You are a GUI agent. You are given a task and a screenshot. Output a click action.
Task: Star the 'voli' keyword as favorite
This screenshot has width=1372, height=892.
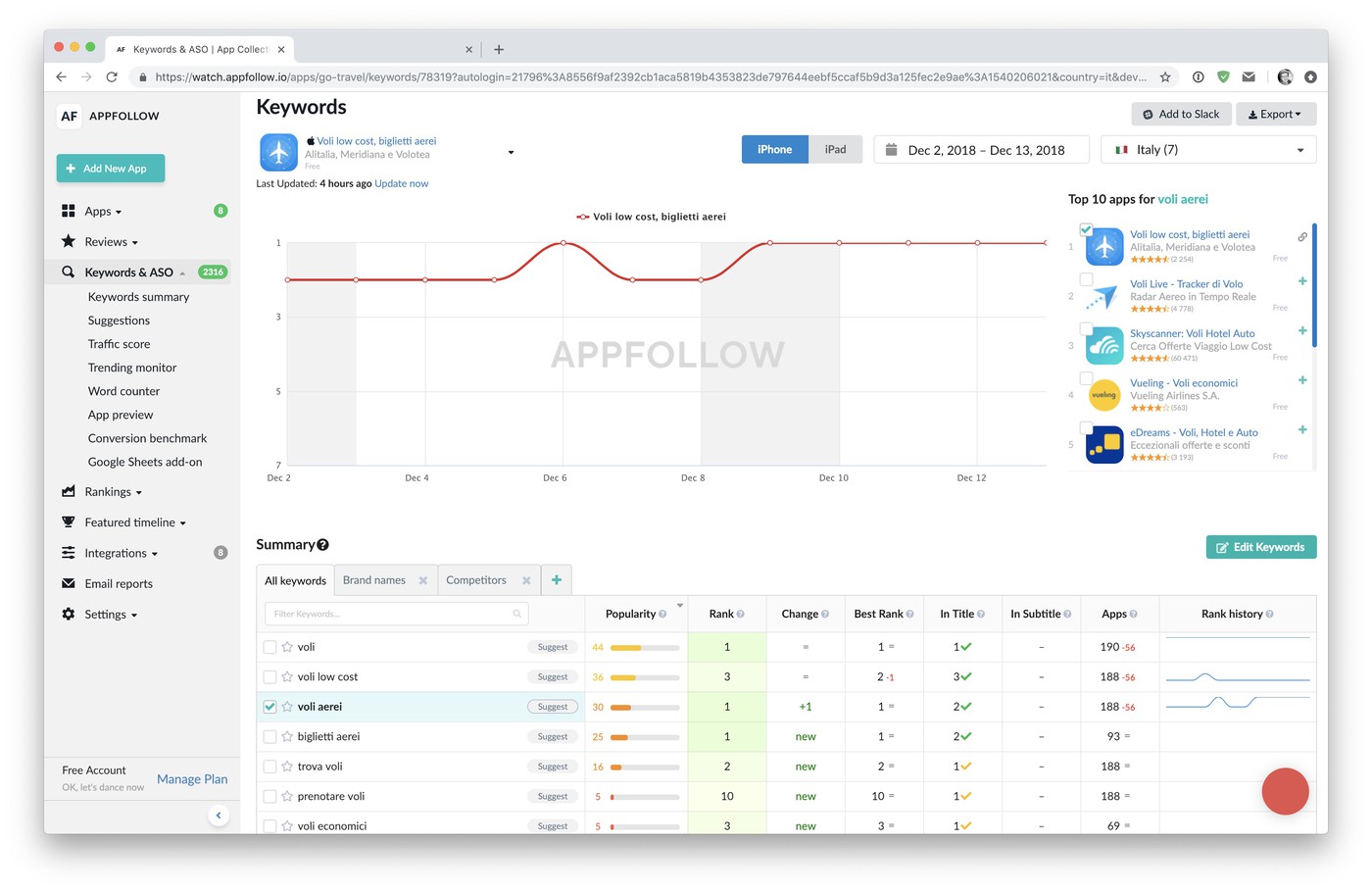click(x=287, y=647)
